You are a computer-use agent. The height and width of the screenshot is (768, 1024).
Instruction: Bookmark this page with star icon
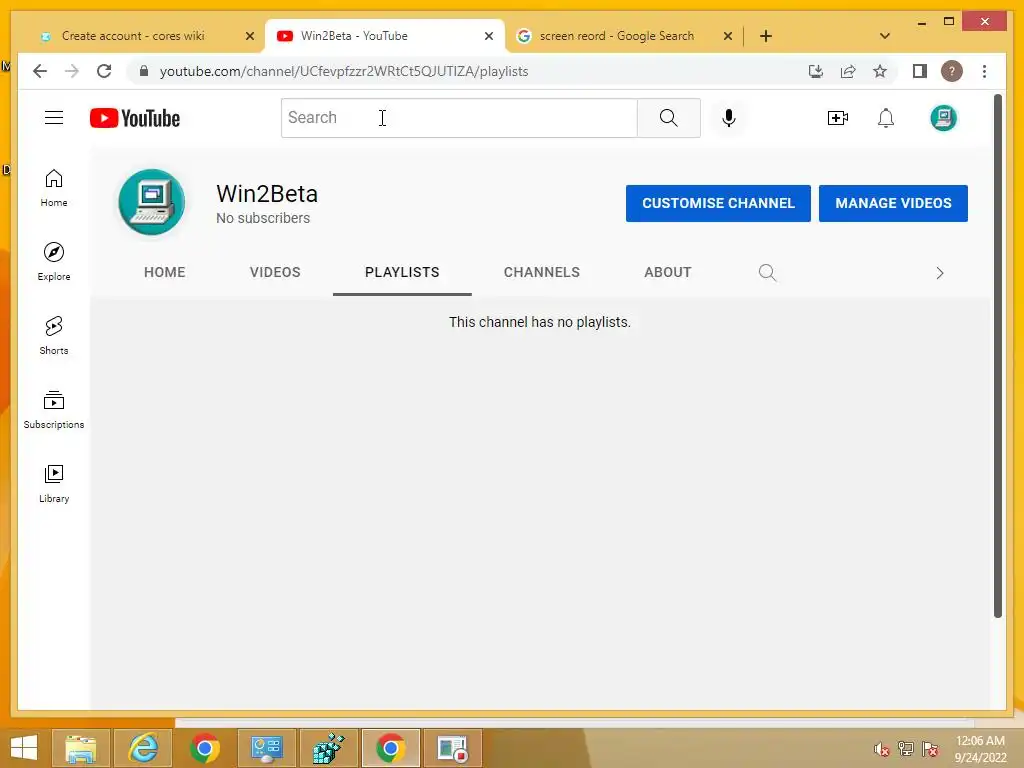coord(880,71)
